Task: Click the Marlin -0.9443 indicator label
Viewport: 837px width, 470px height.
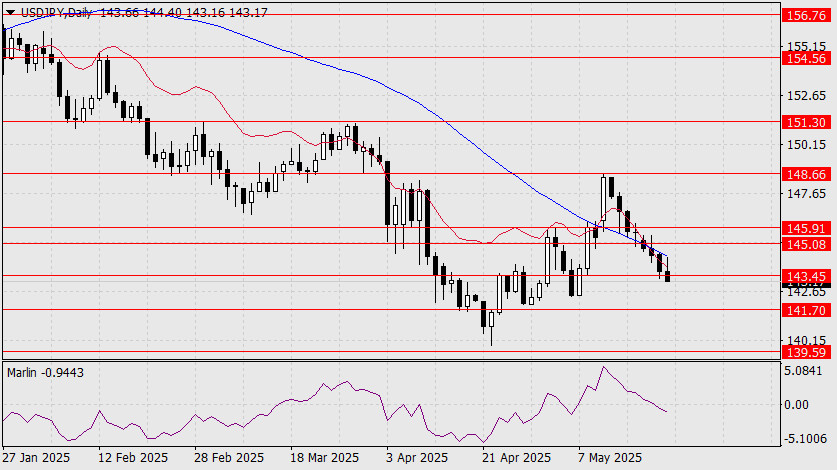Action: 45,373
